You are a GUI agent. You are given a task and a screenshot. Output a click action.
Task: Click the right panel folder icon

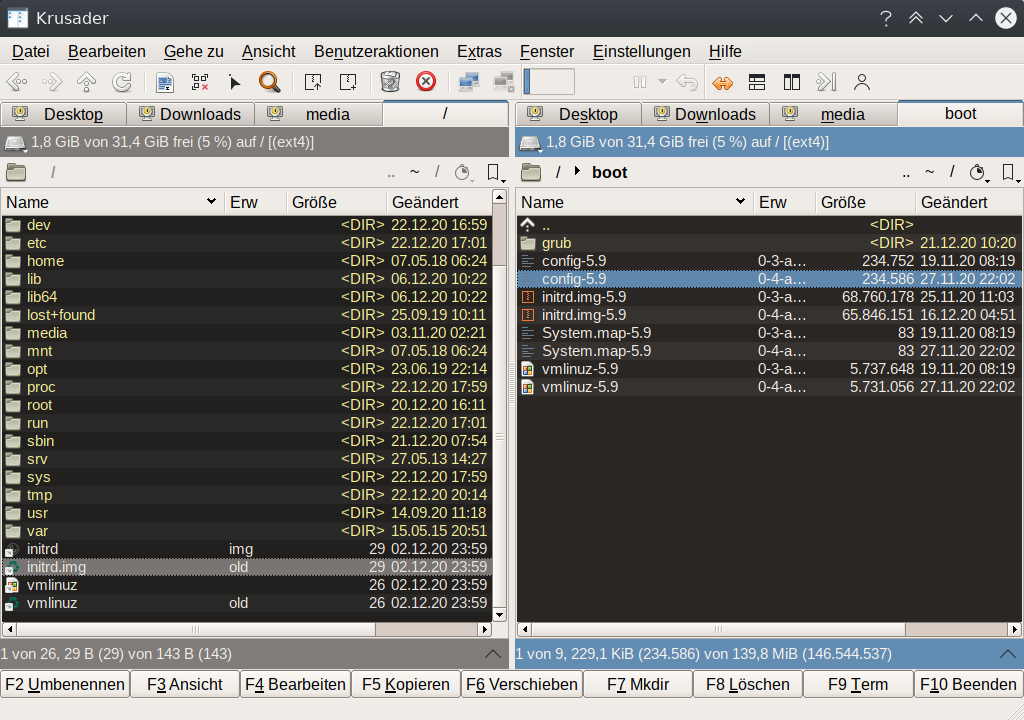[x=531, y=172]
